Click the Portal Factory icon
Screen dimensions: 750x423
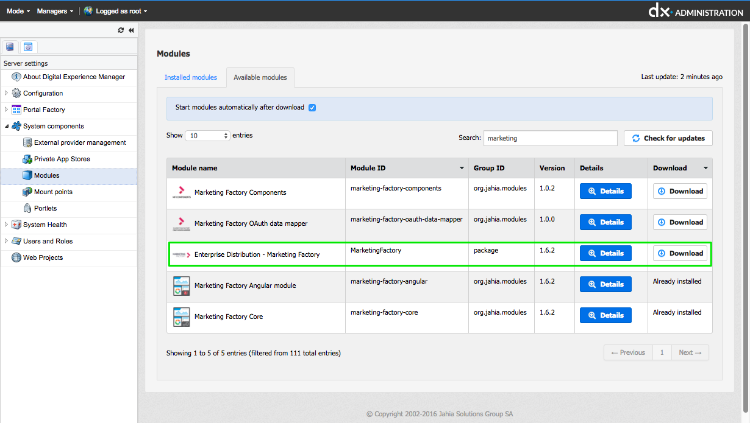[x=16, y=110]
